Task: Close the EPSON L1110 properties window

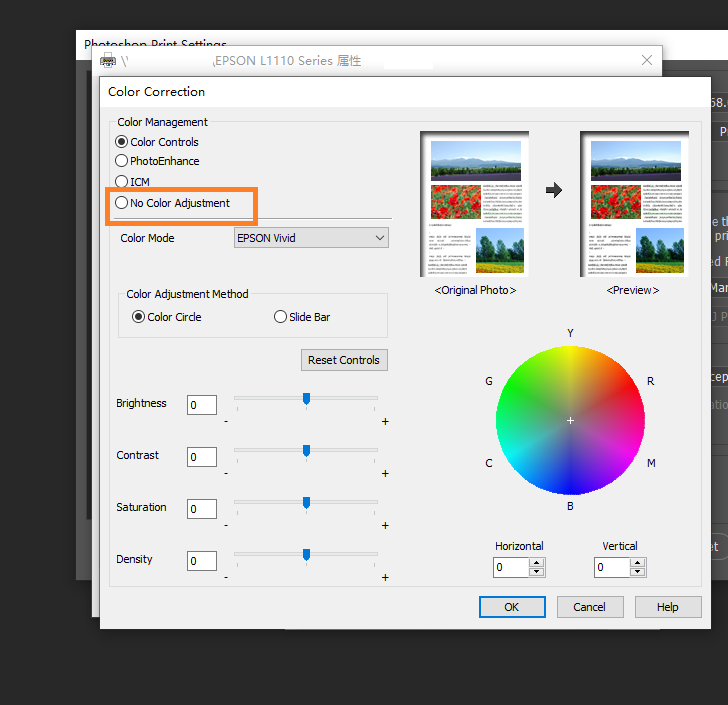Action: 647,61
